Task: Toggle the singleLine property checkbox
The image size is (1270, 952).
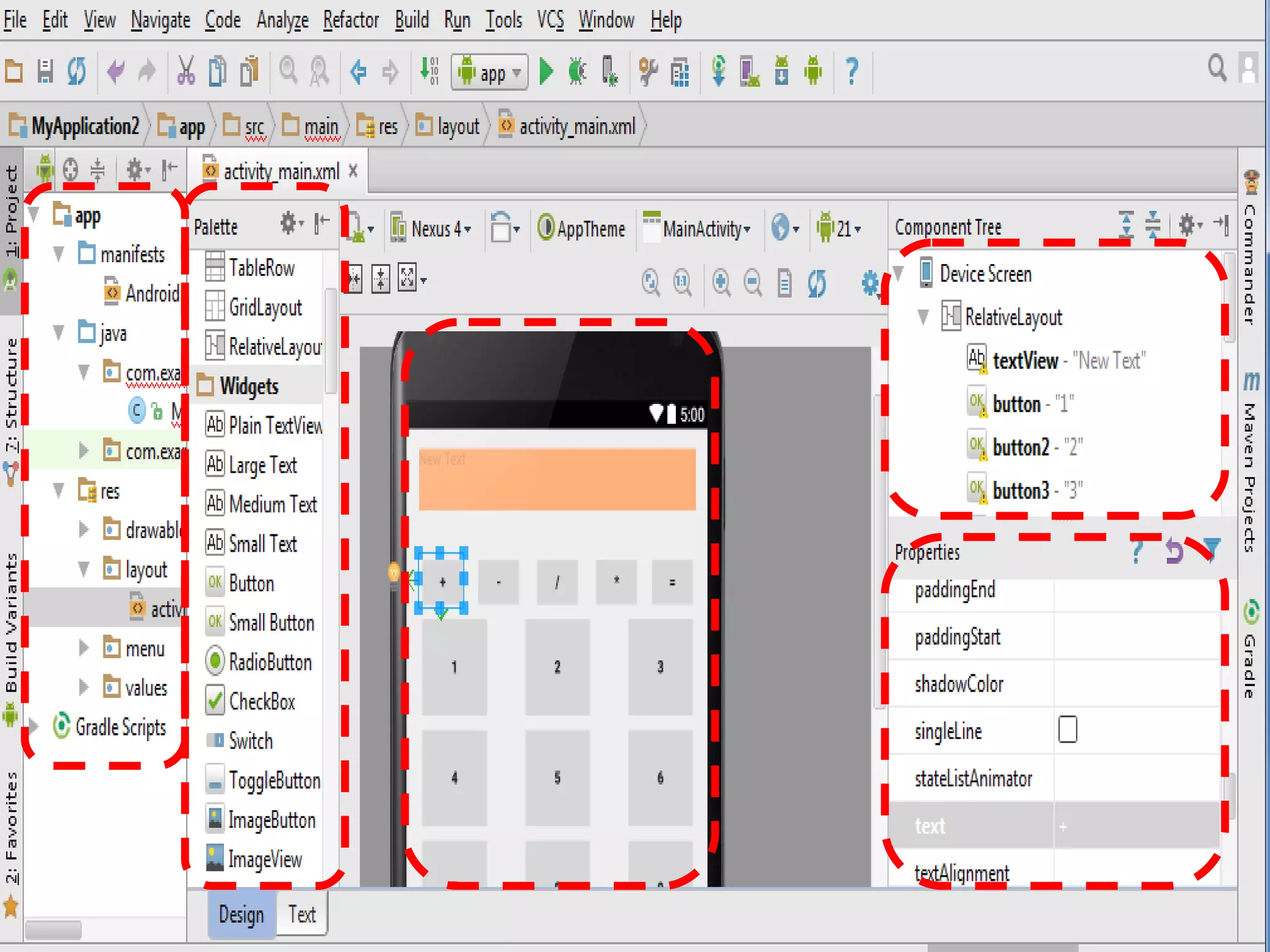Action: pyautogui.click(x=1067, y=729)
